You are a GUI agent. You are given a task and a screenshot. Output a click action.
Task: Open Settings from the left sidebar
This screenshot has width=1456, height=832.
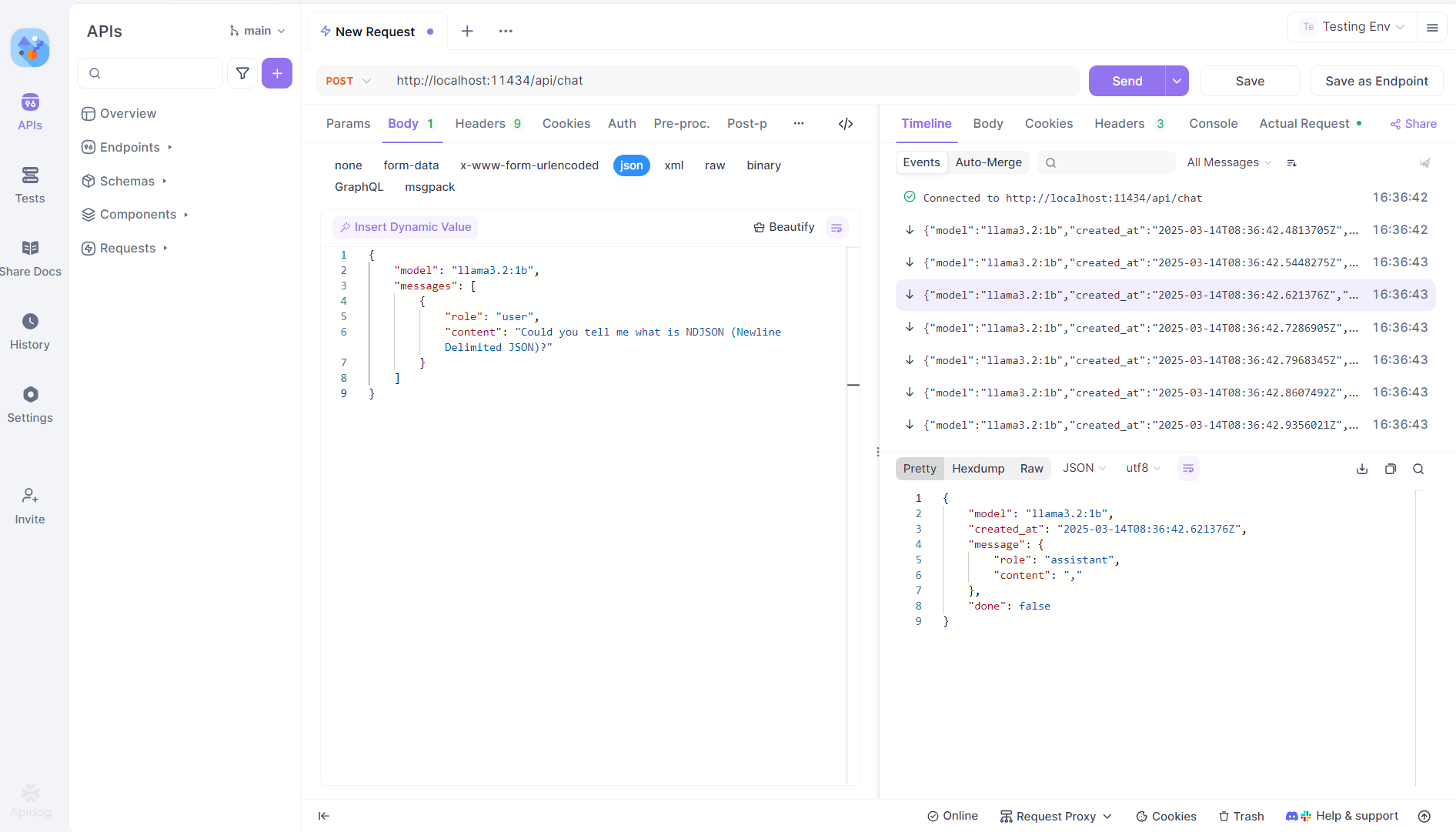point(30,405)
